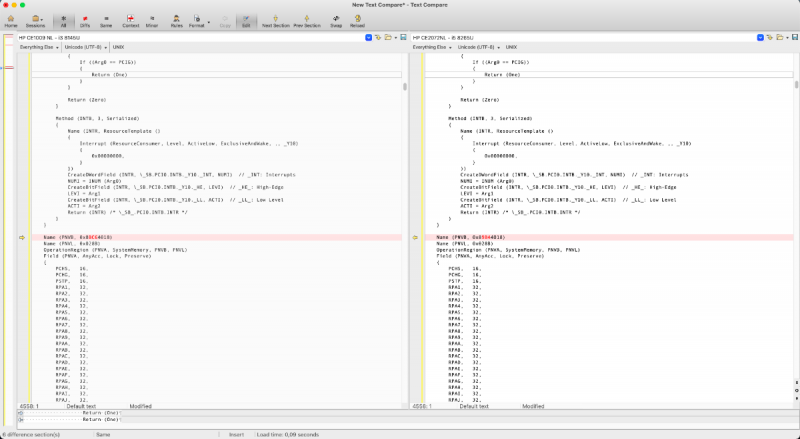Show only differences with Diffs
800x439 pixels.
(x=84, y=20)
